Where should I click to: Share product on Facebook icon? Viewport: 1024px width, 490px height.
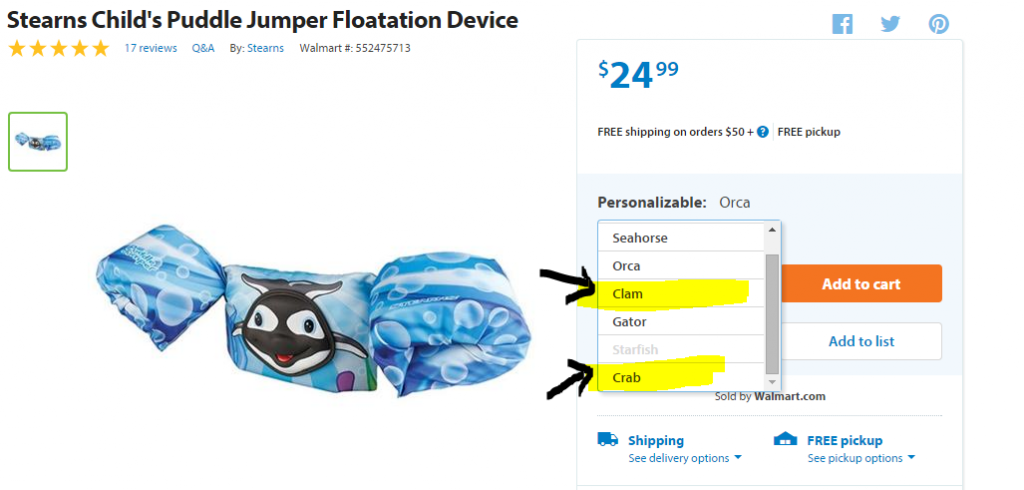pos(842,24)
